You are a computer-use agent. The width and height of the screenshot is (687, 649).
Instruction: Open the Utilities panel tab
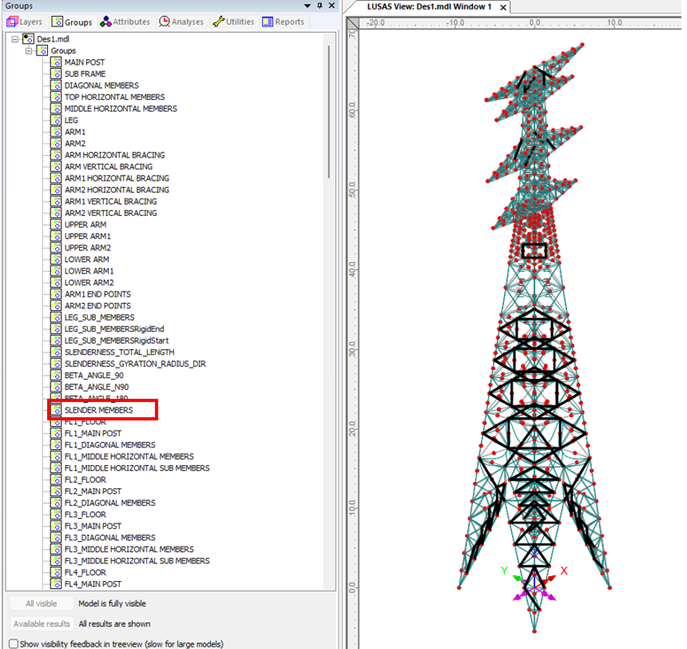click(x=233, y=21)
